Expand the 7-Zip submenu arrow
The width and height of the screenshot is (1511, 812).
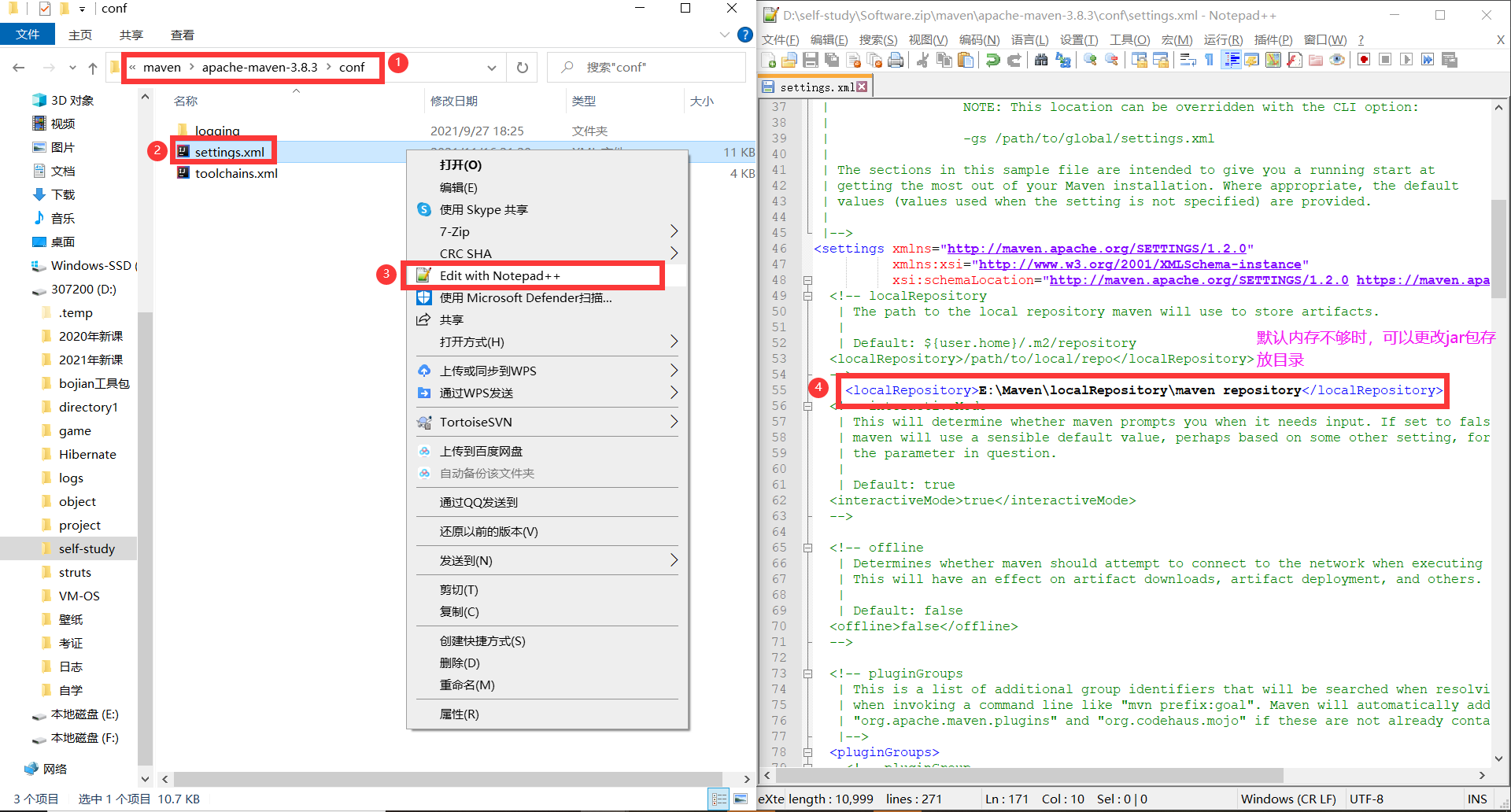tap(674, 231)
